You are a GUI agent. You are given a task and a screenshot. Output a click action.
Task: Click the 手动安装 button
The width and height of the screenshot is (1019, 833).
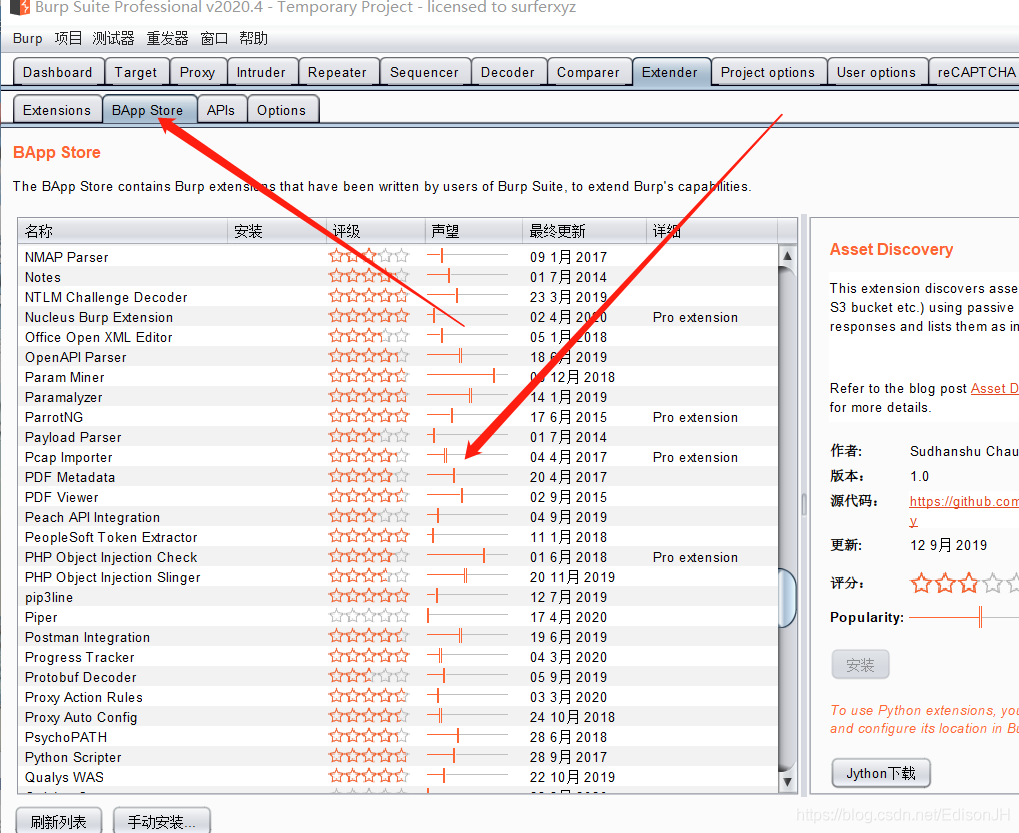coord(163,820)
